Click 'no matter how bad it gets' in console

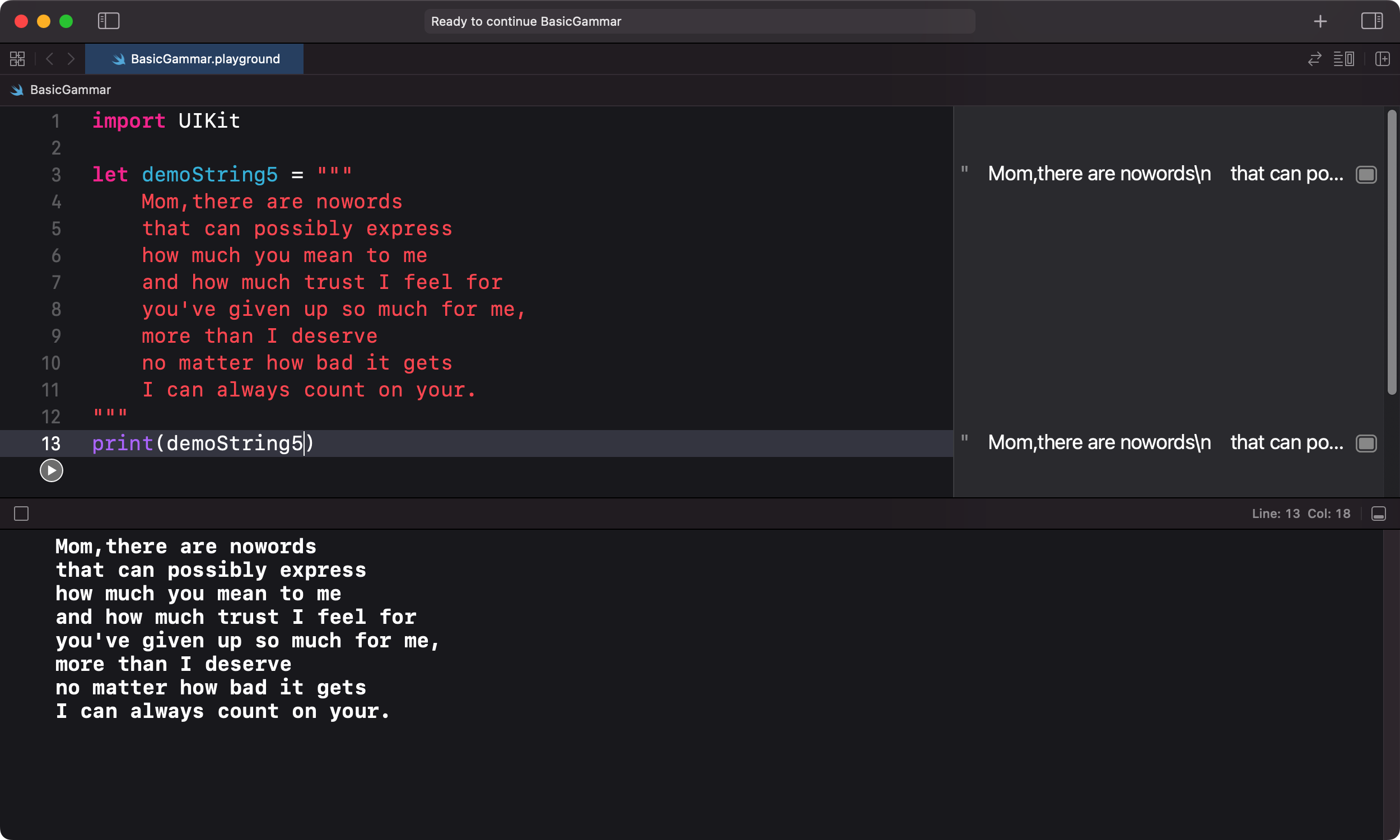pyautogui.click(x=211, y=687)
